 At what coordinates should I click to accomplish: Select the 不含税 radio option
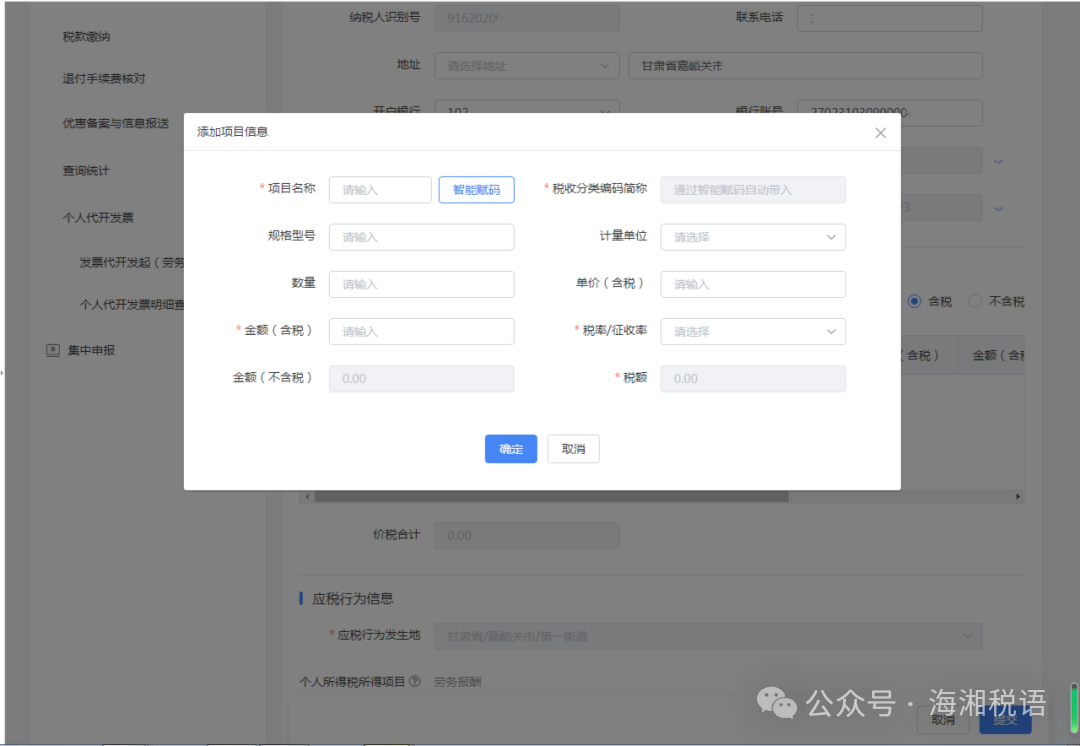975,300
